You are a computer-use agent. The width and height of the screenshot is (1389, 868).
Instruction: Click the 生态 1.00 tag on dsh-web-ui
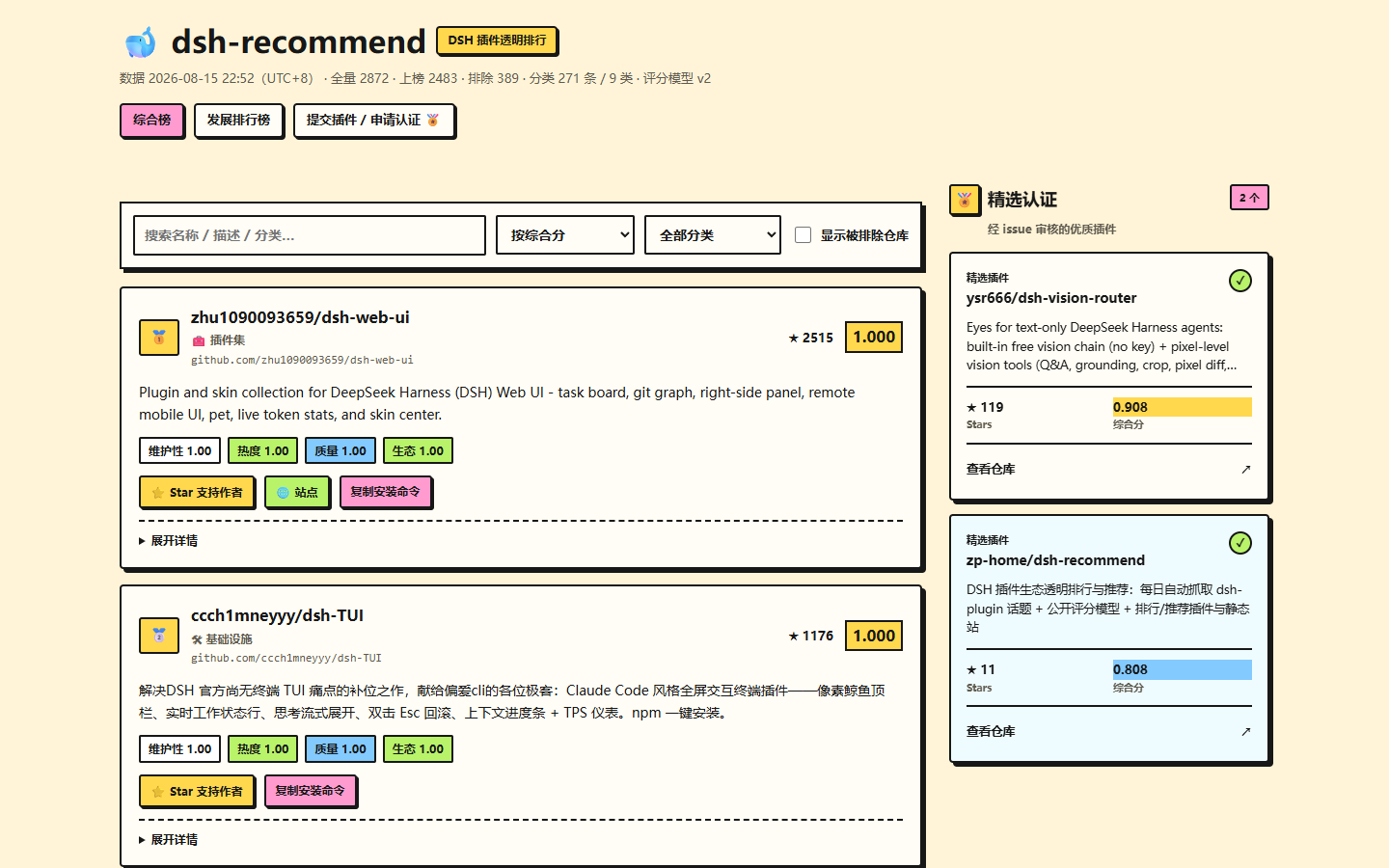pos(418,451)
